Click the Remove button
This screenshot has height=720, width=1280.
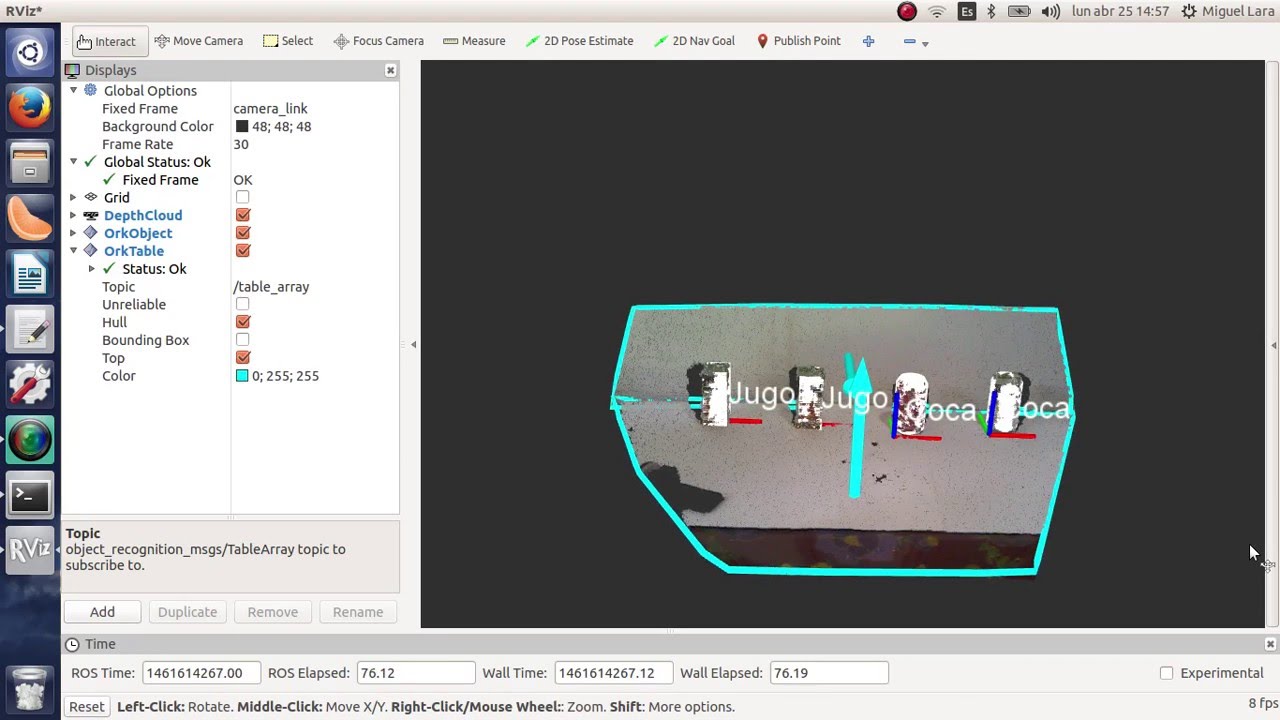pos(272,612)
